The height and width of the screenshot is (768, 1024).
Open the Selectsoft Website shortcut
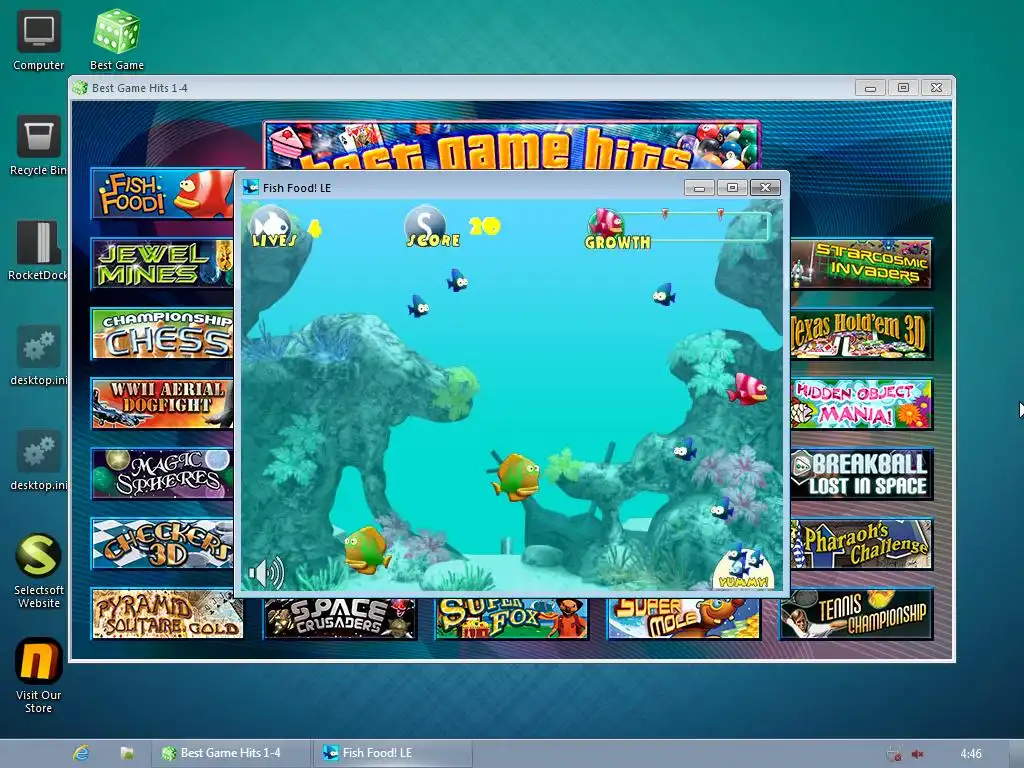coord(39,571)
